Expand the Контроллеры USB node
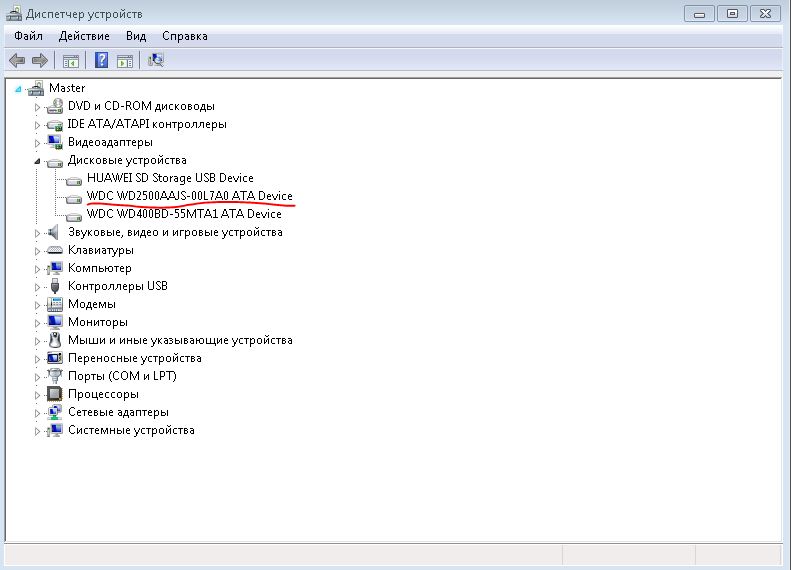This screenshot has height=570, width=791. pyautogui.click(x=37, y=287)
